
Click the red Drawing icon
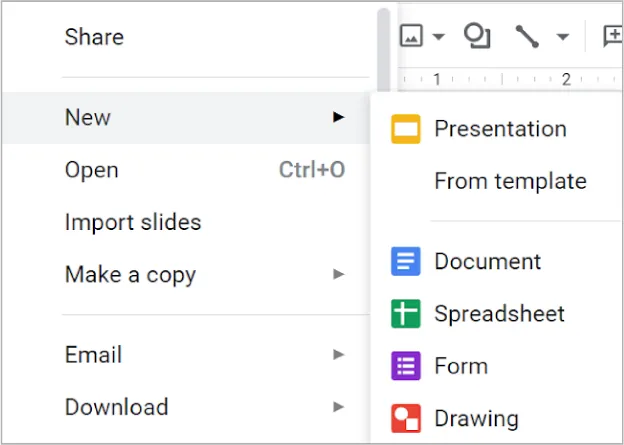coord(405,418)
